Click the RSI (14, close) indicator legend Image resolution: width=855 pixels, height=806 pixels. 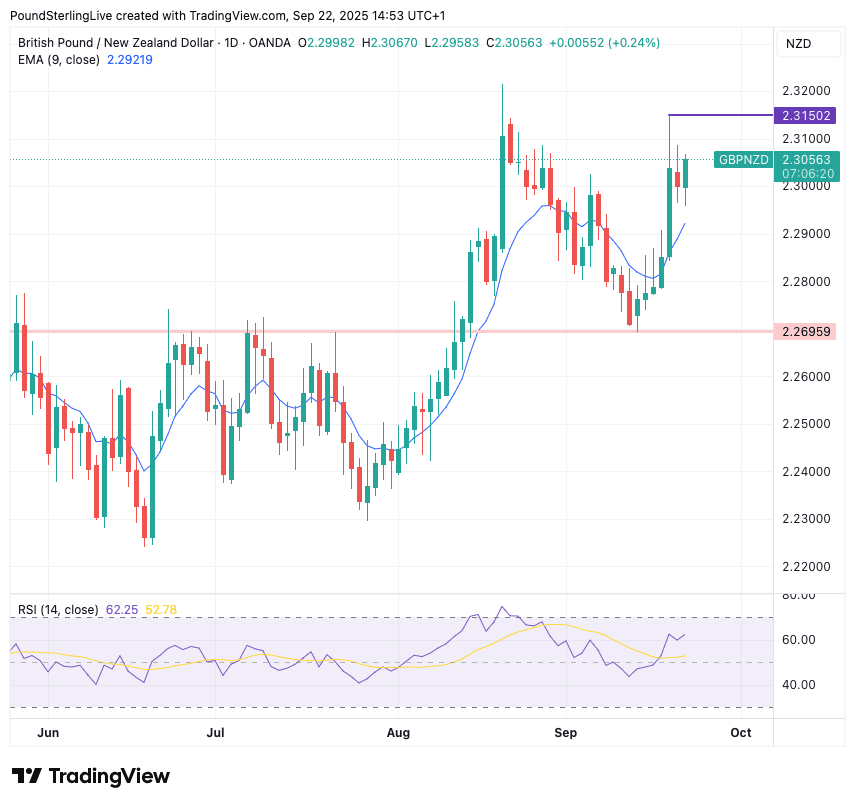tap(58, 609)
